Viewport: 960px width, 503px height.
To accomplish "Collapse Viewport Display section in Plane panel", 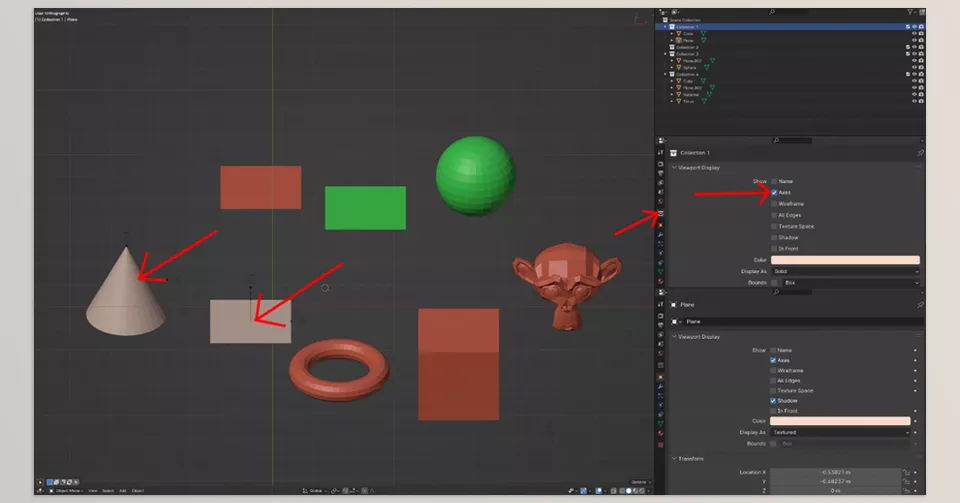I will [675, 337].
